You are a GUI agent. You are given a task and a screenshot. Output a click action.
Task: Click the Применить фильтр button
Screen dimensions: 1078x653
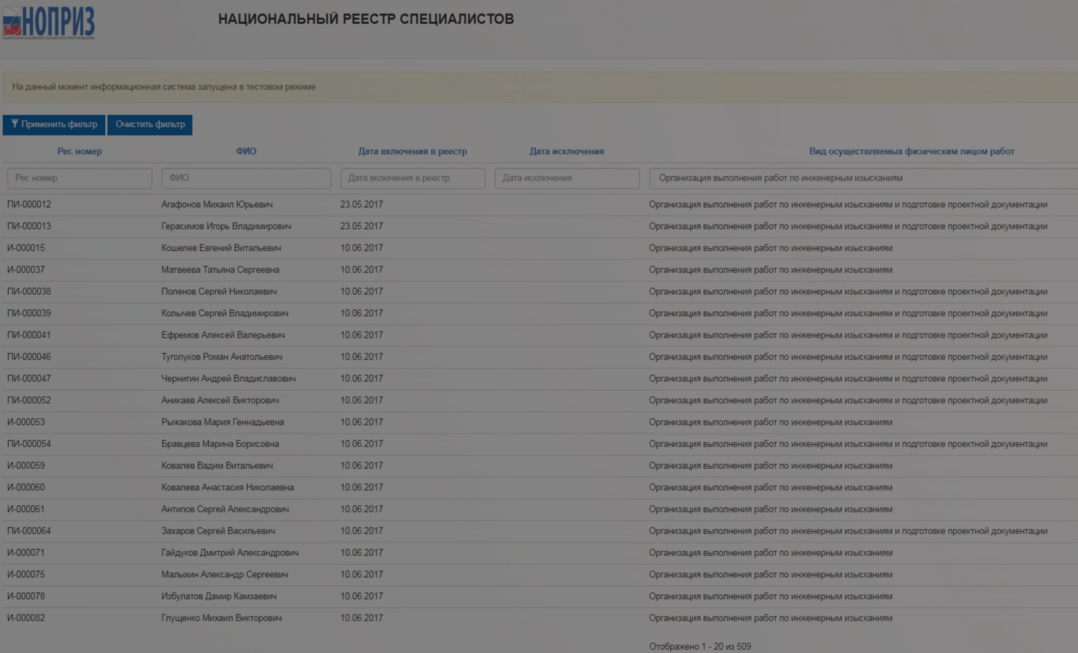point(54,125)
